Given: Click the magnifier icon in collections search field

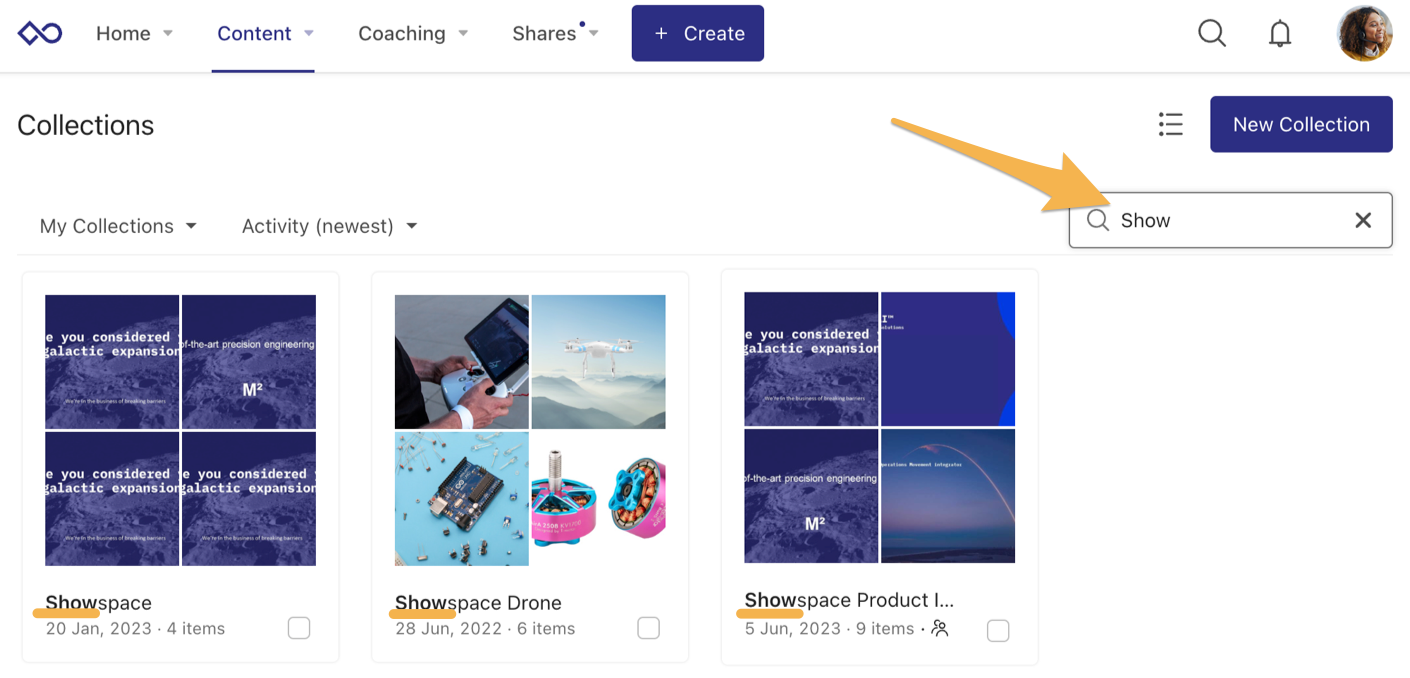Looking at the screenshot, I should 1098,220.
